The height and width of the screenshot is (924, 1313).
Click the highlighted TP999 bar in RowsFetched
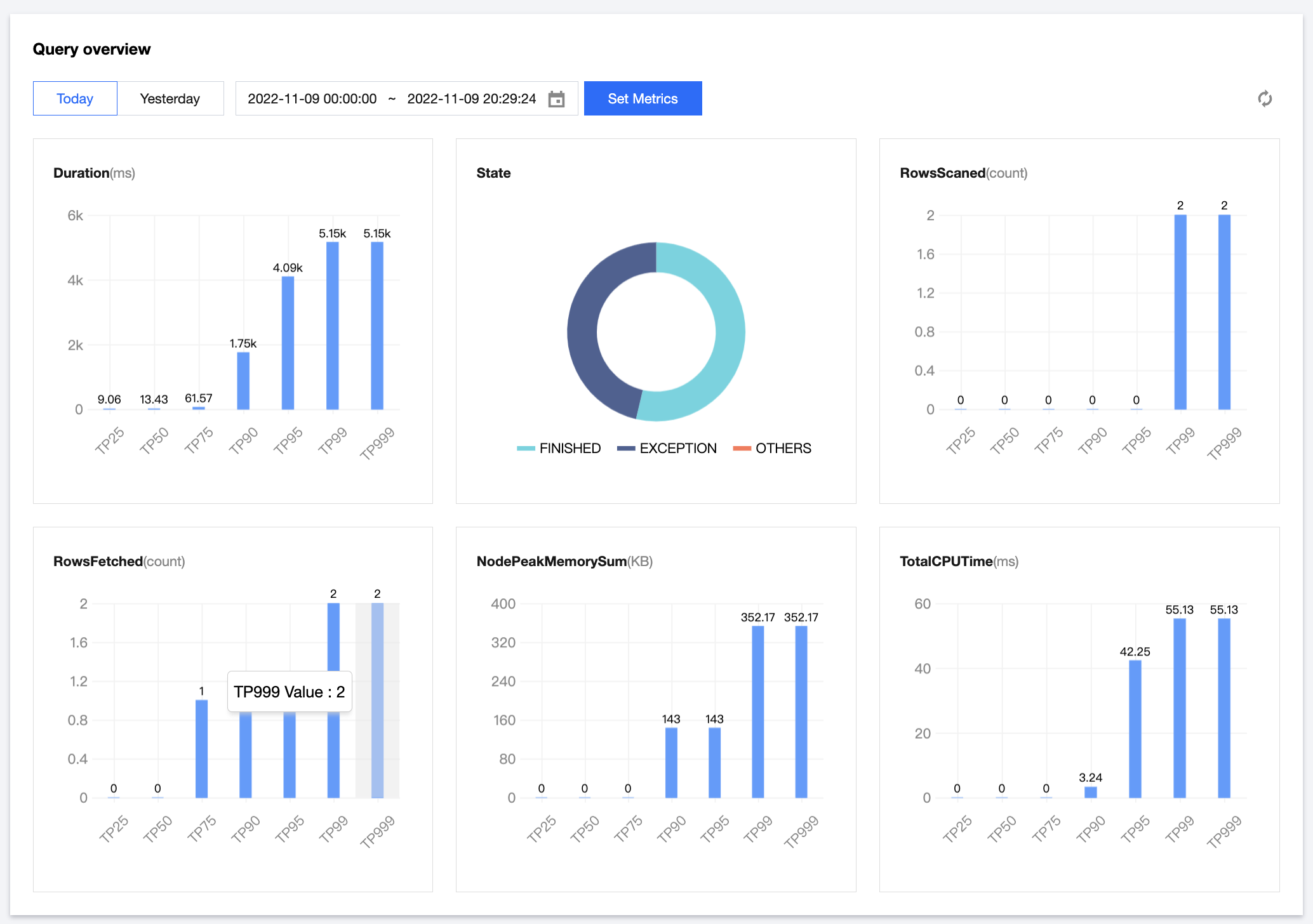[x=377, y=701]
